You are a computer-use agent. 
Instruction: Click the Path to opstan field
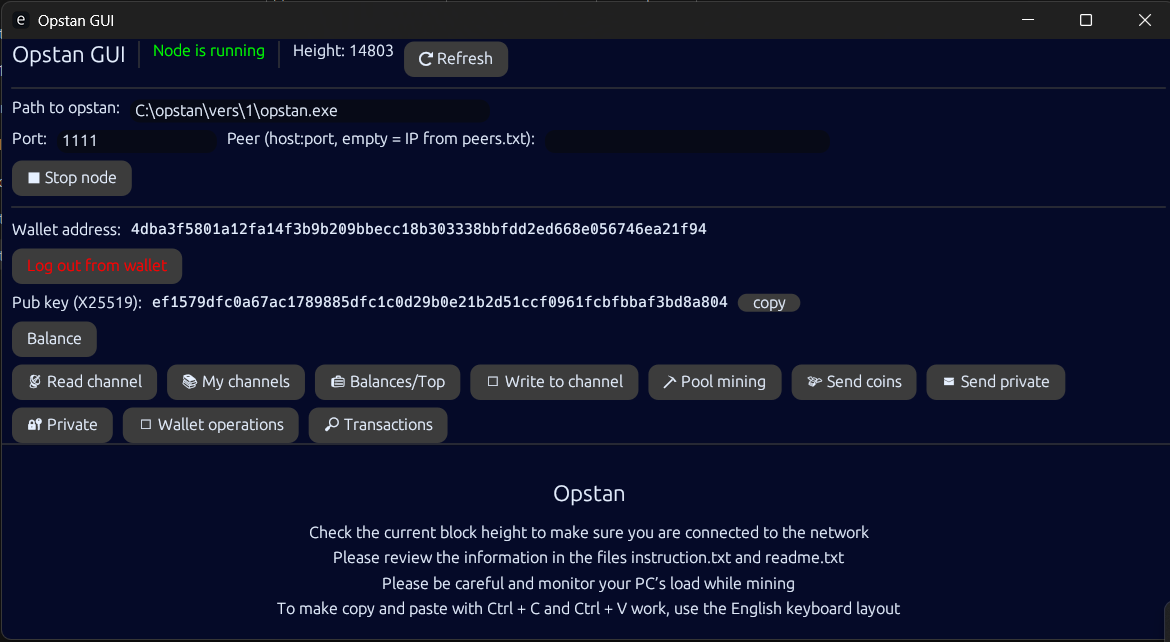[308, 112]
